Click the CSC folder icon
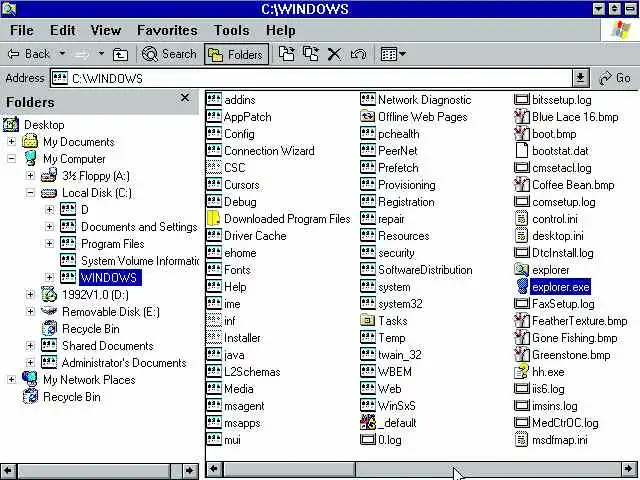 214,168
